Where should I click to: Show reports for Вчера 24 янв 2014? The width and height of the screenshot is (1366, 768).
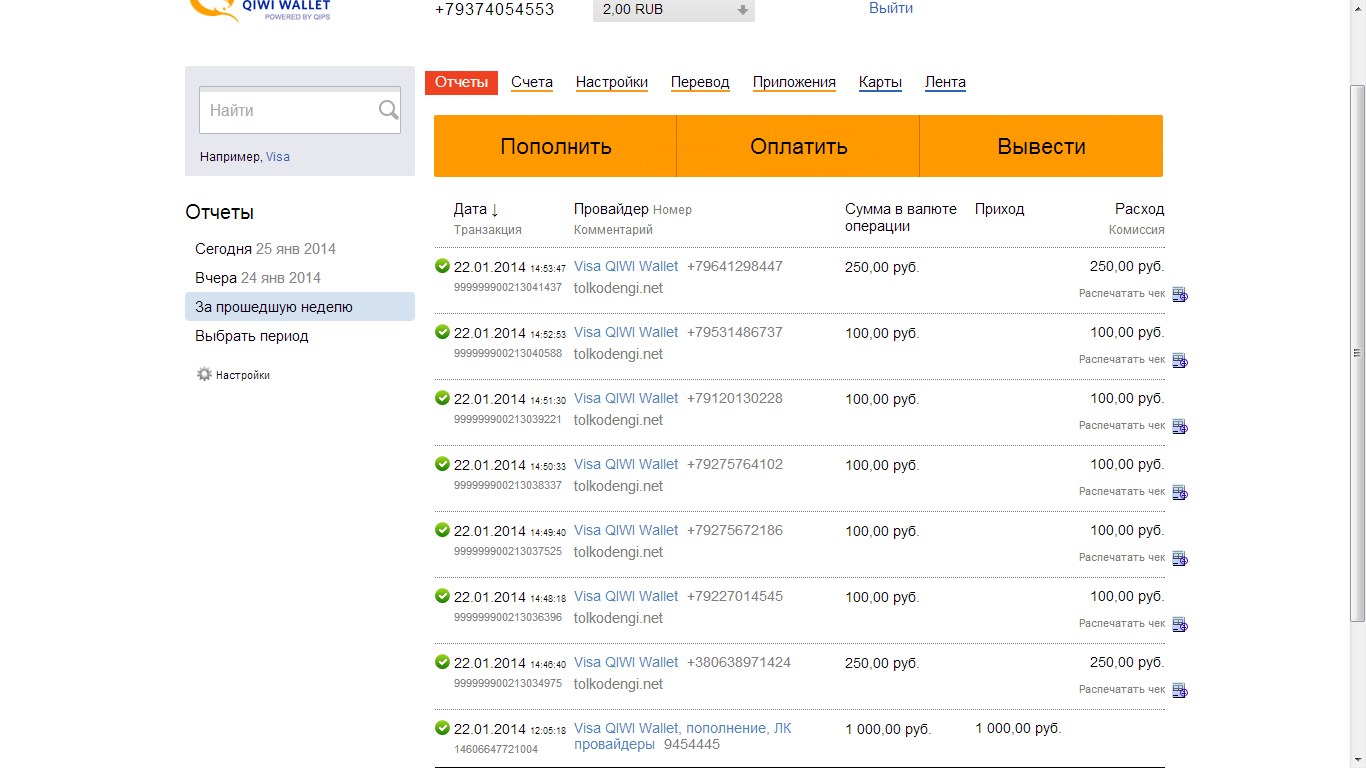pos(258,278)
